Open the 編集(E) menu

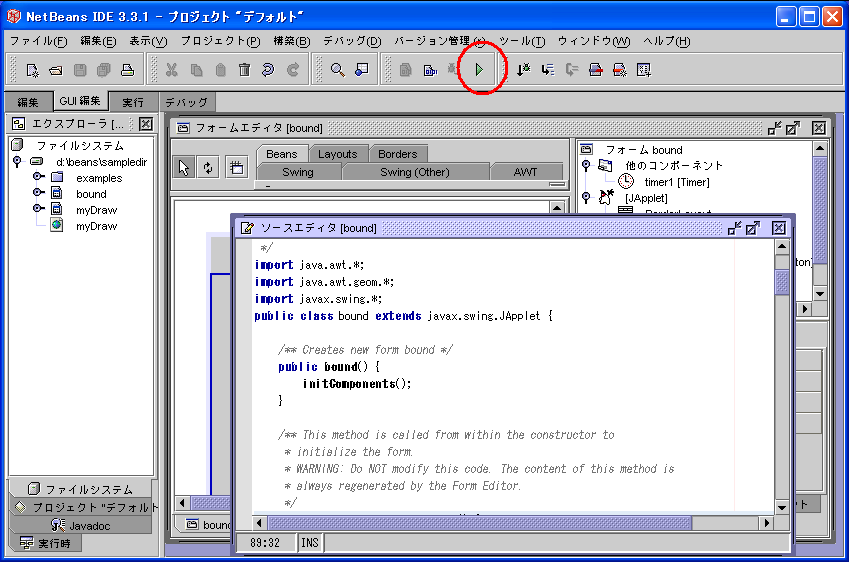98,41
